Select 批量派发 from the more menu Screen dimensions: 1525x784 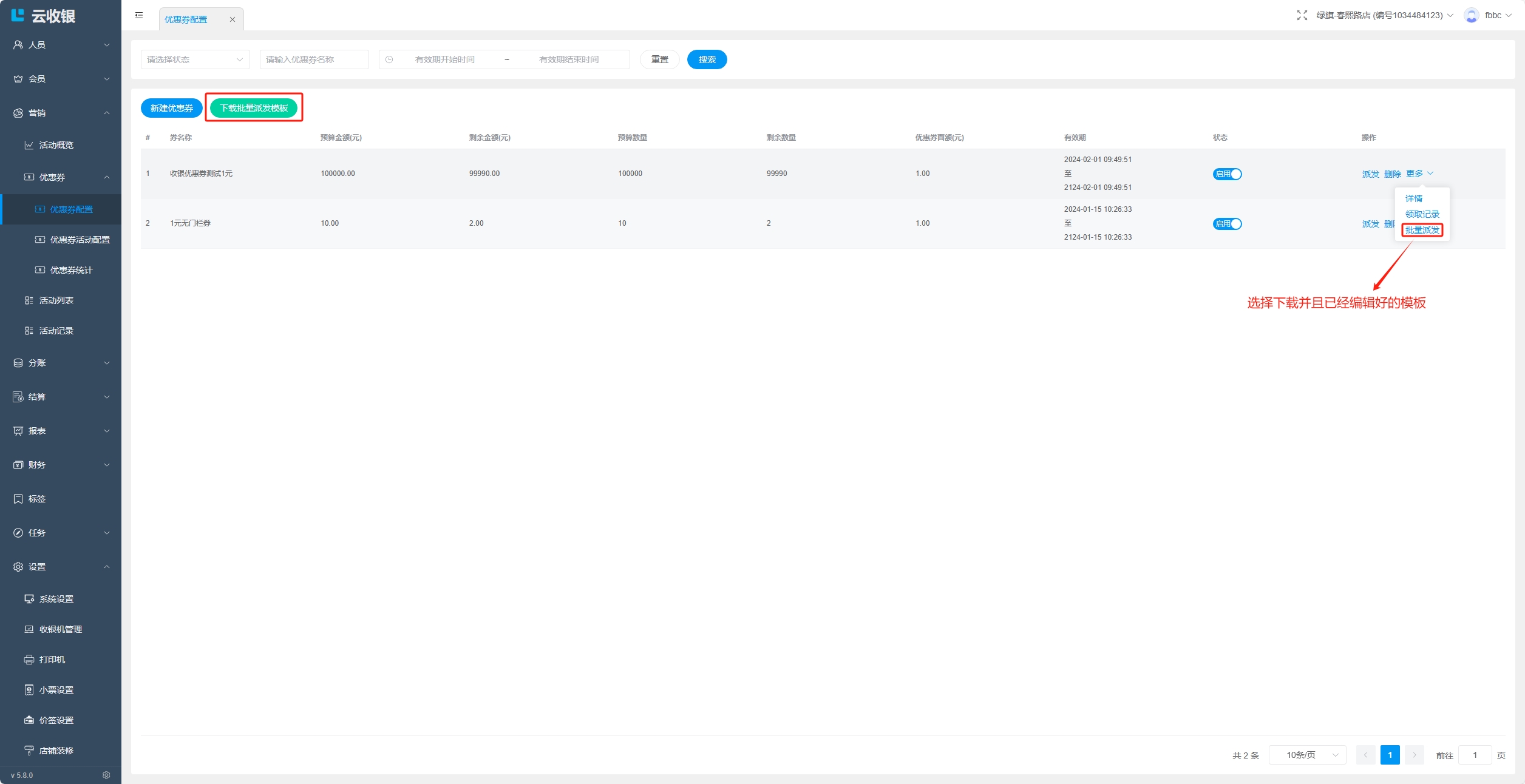pos(1422,230)
